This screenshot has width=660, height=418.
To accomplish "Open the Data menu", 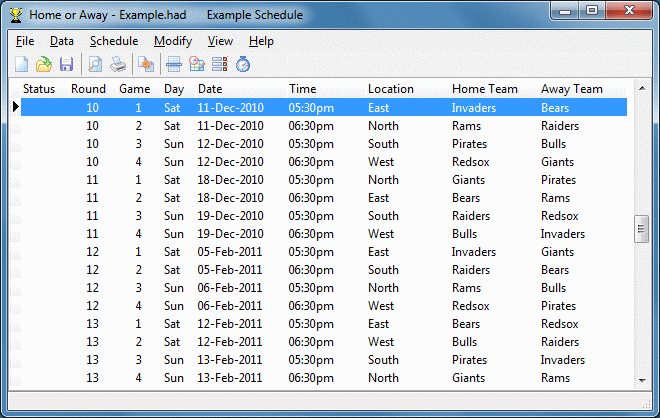I will click(62, 41).
